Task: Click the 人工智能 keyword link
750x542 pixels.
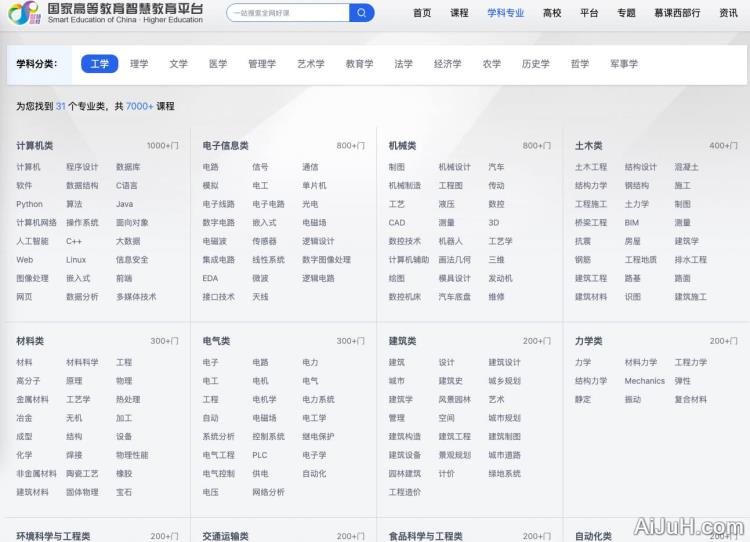Action: click(32, 241)
